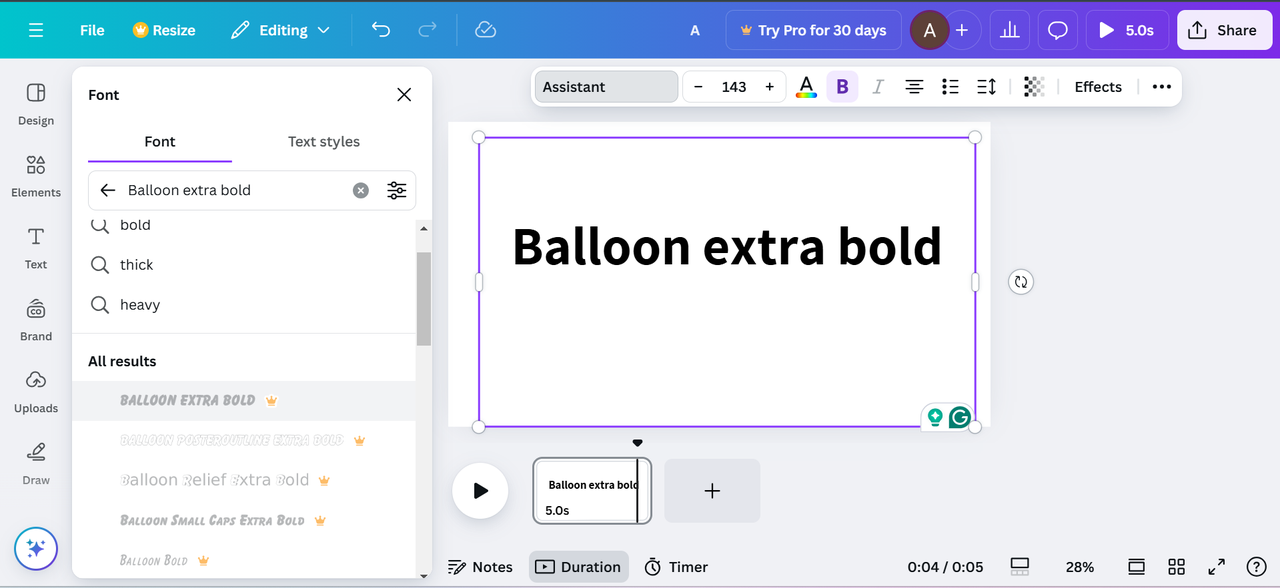Add collaborator with plus icon
Screen dimensions: 1280x588
click(962, 30)
